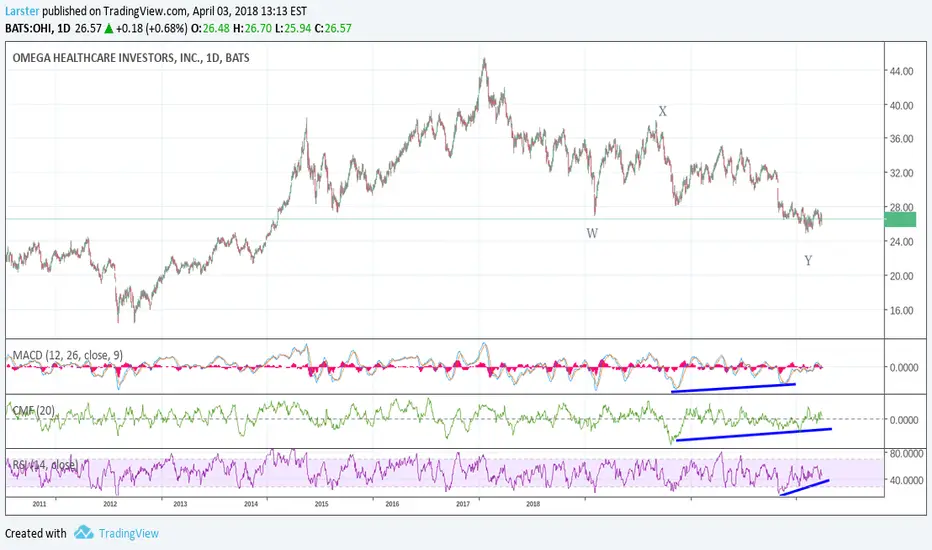Click the RSI 40.0000 axis value
This screenshot has height=550, width=932.
[906, 480]
